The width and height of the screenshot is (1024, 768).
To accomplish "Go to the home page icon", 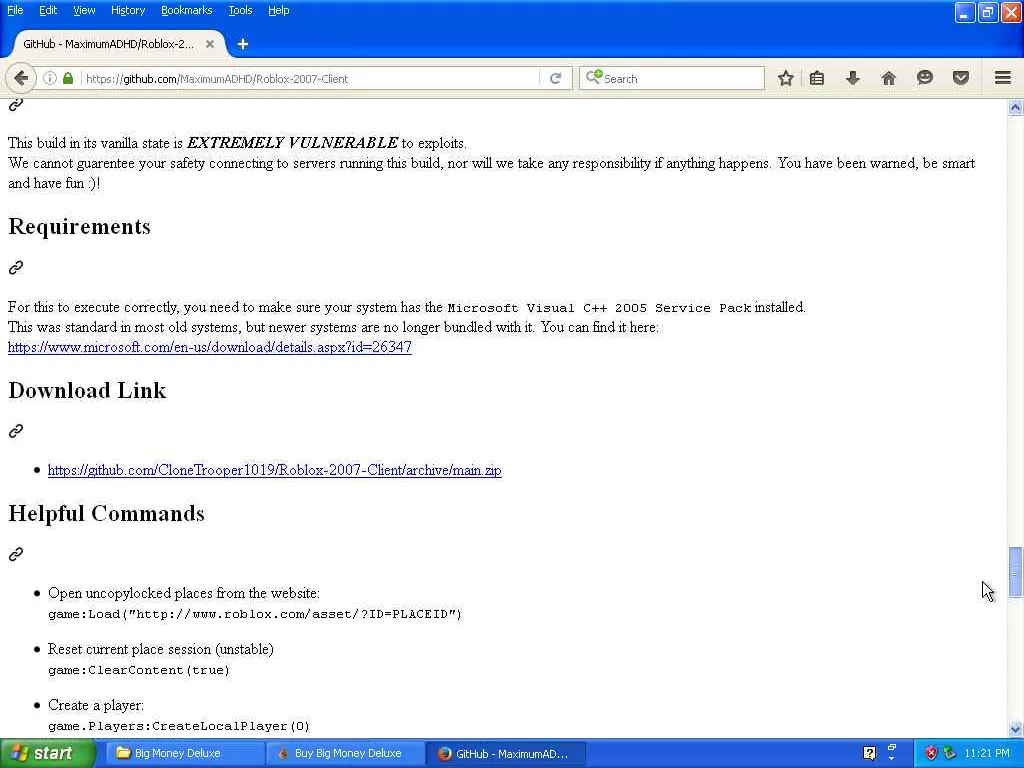I will 888,78.
